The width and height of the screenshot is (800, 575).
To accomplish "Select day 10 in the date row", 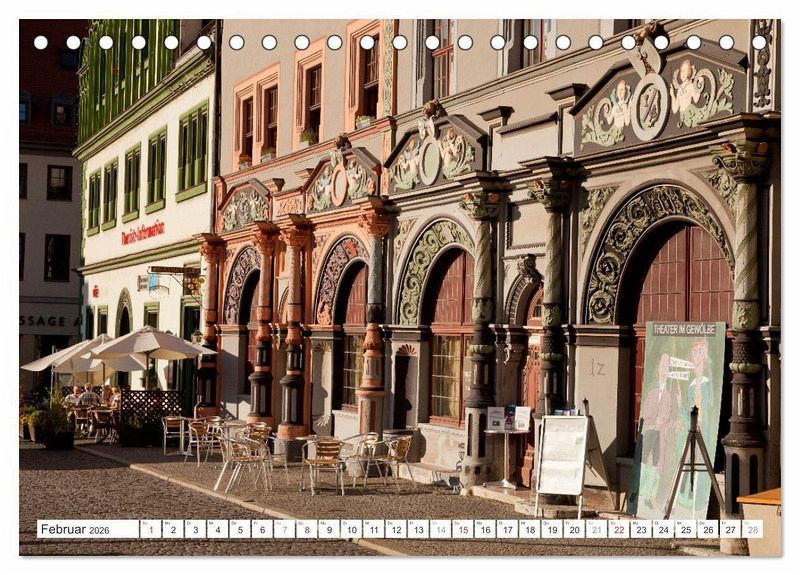I will (351, 529).
